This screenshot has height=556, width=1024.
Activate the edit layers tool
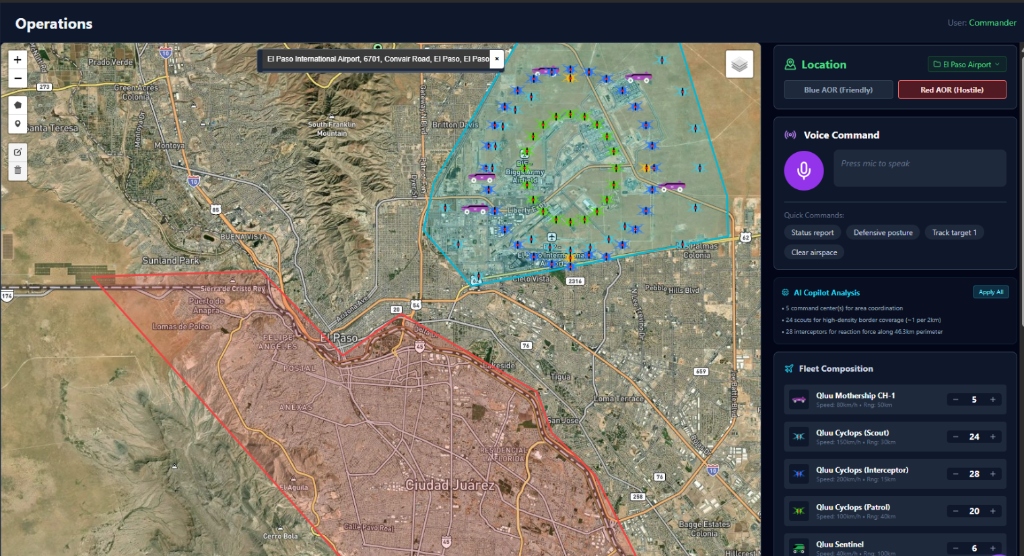[18, 152]
